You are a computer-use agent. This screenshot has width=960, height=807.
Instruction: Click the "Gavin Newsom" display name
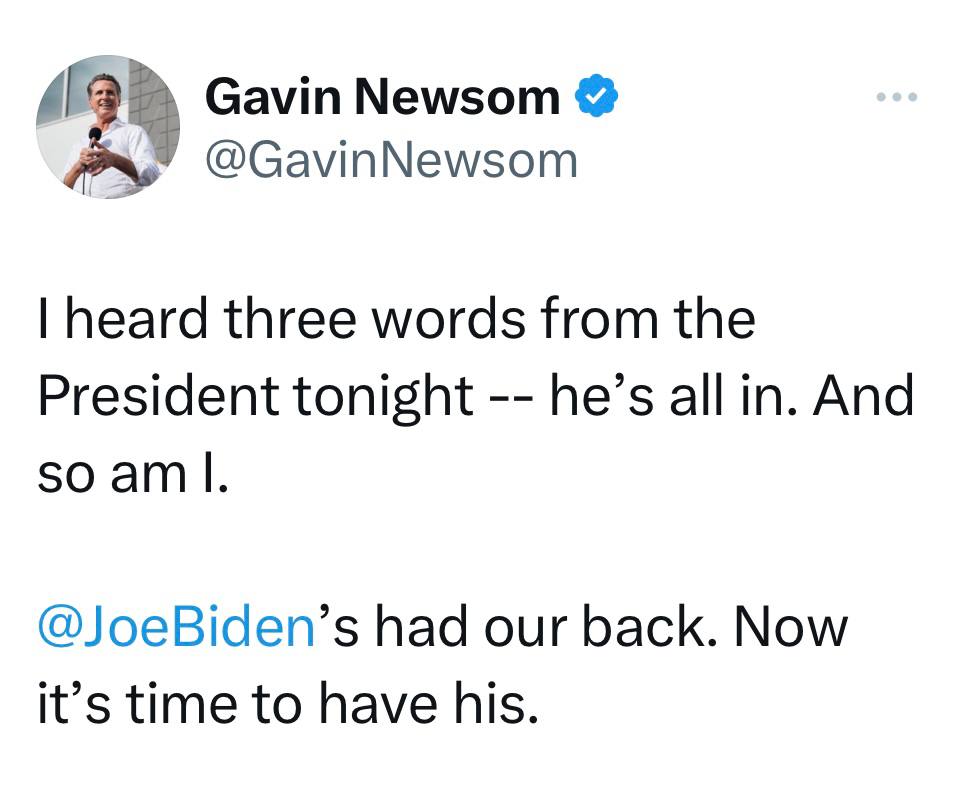click(382, 97)
